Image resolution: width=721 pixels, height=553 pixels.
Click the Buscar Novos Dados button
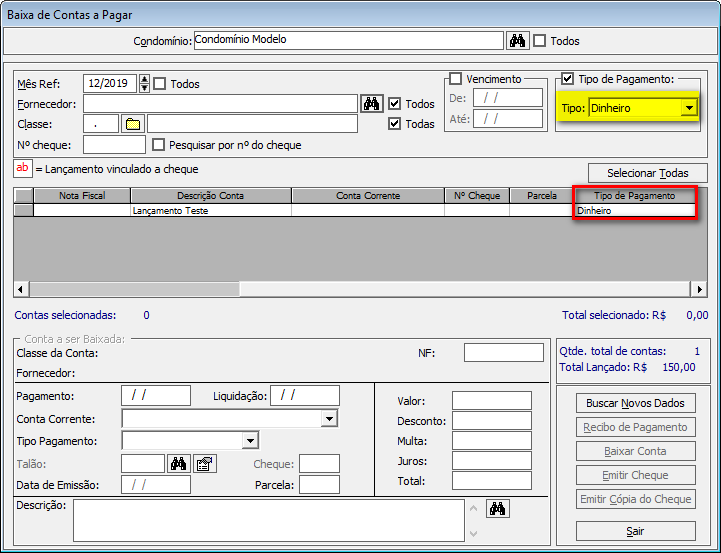pyautogui.click(x=635, y=403)
